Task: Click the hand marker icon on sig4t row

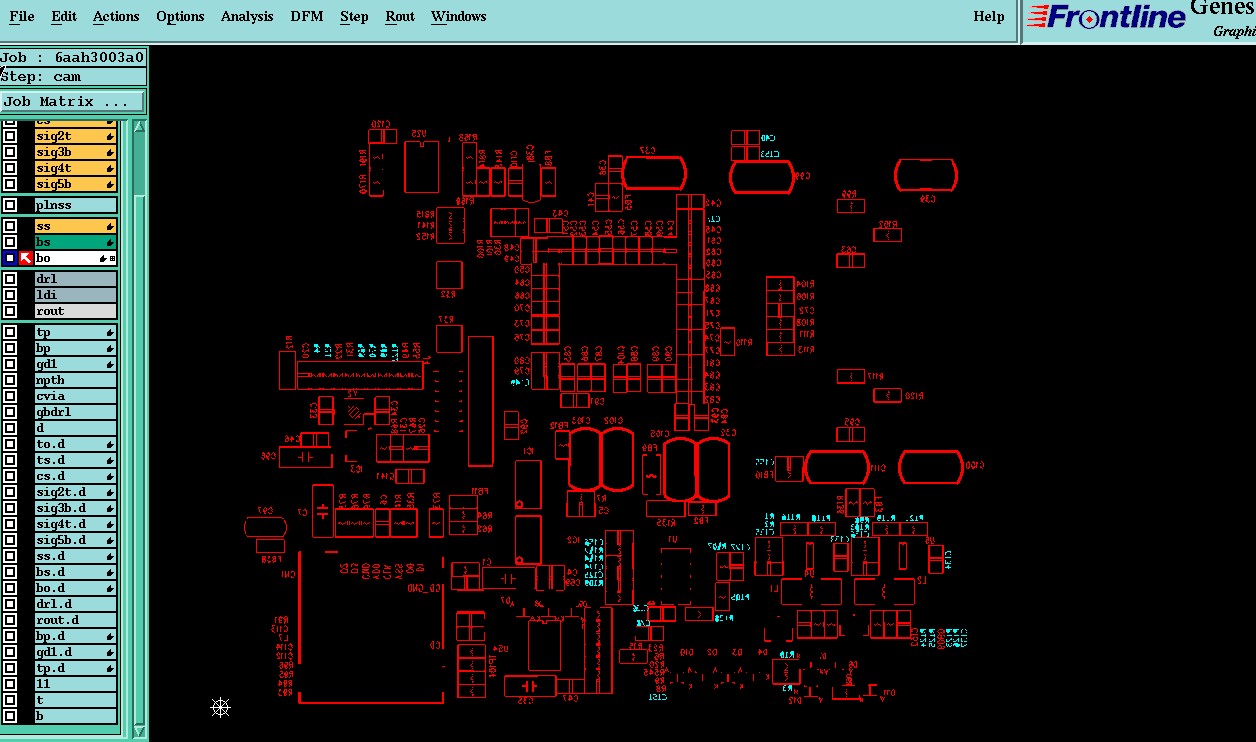Action: click(110, 168)
